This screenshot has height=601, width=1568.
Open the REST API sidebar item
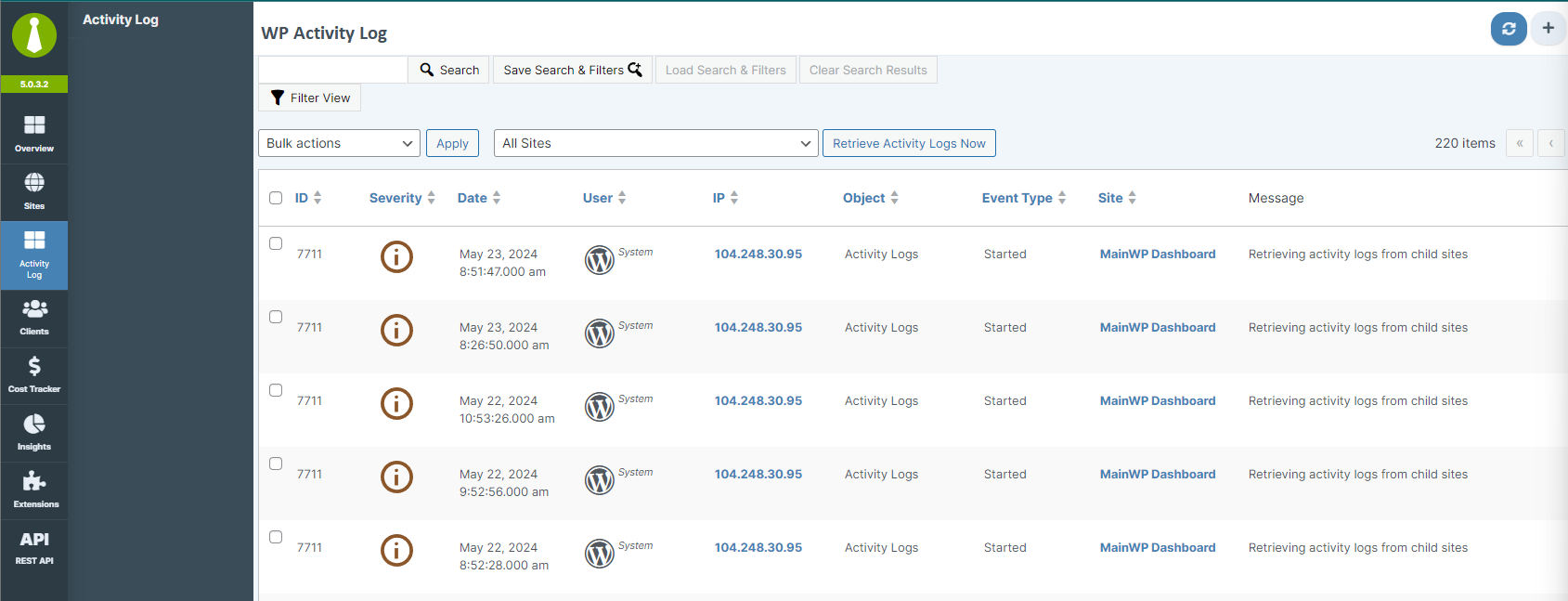(34, 547)
